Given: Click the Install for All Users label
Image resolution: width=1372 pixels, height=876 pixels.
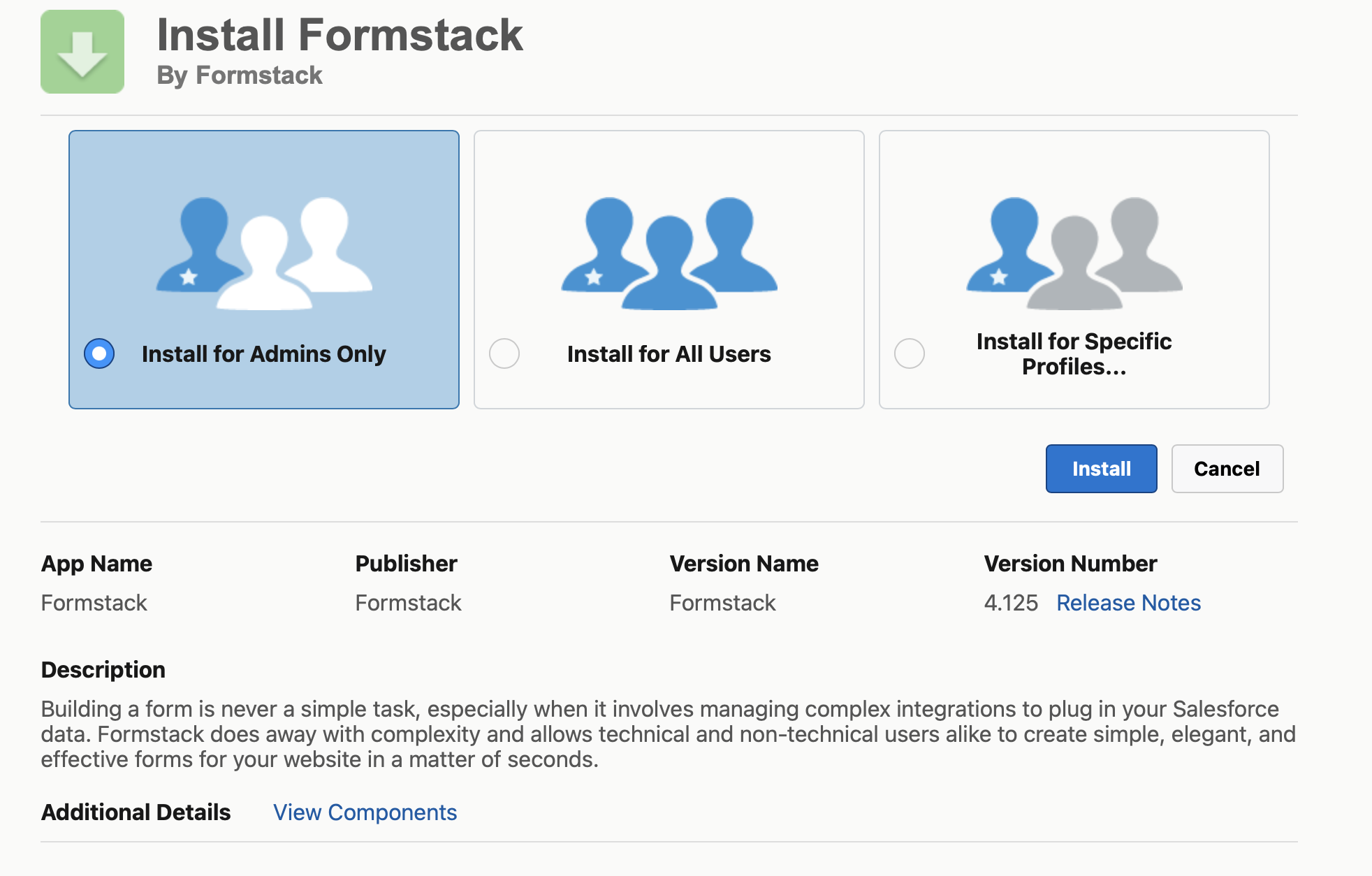Looking at the screenshot, I should coord(669,354).
